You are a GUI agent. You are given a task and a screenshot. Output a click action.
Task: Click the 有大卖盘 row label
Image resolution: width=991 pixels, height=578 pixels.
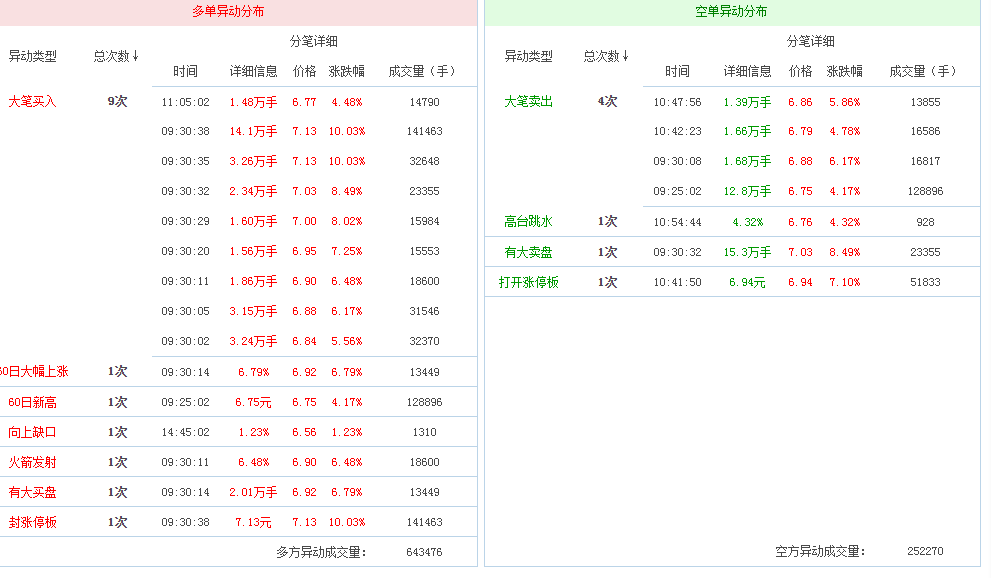528,252
